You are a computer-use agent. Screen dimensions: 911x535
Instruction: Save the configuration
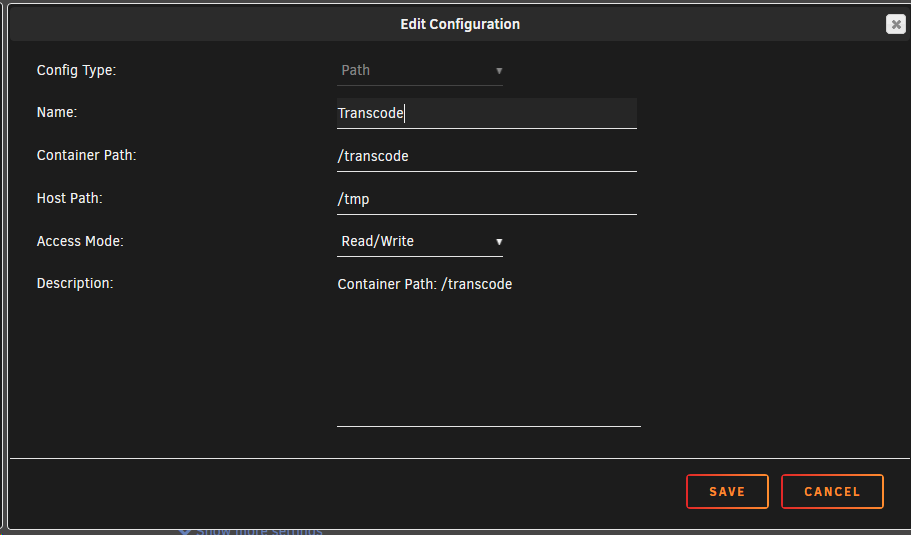point(727,491)
